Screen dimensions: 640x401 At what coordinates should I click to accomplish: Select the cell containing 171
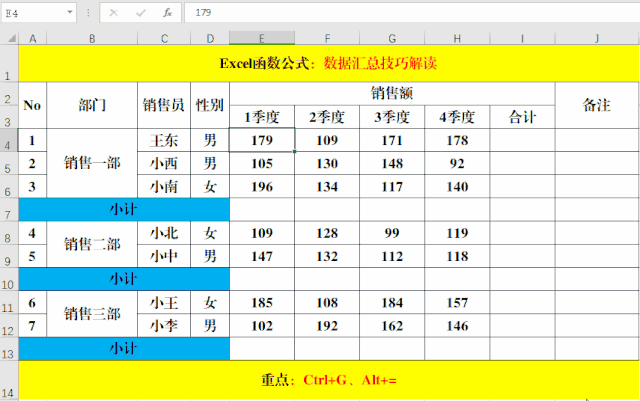pyautogui.click(x=392, y=140)
